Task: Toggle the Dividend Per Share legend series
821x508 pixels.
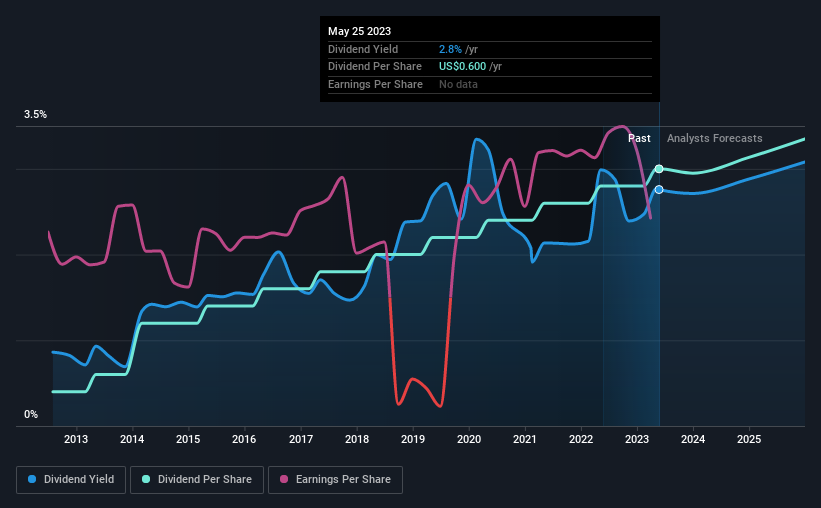Action: [197, 480]
